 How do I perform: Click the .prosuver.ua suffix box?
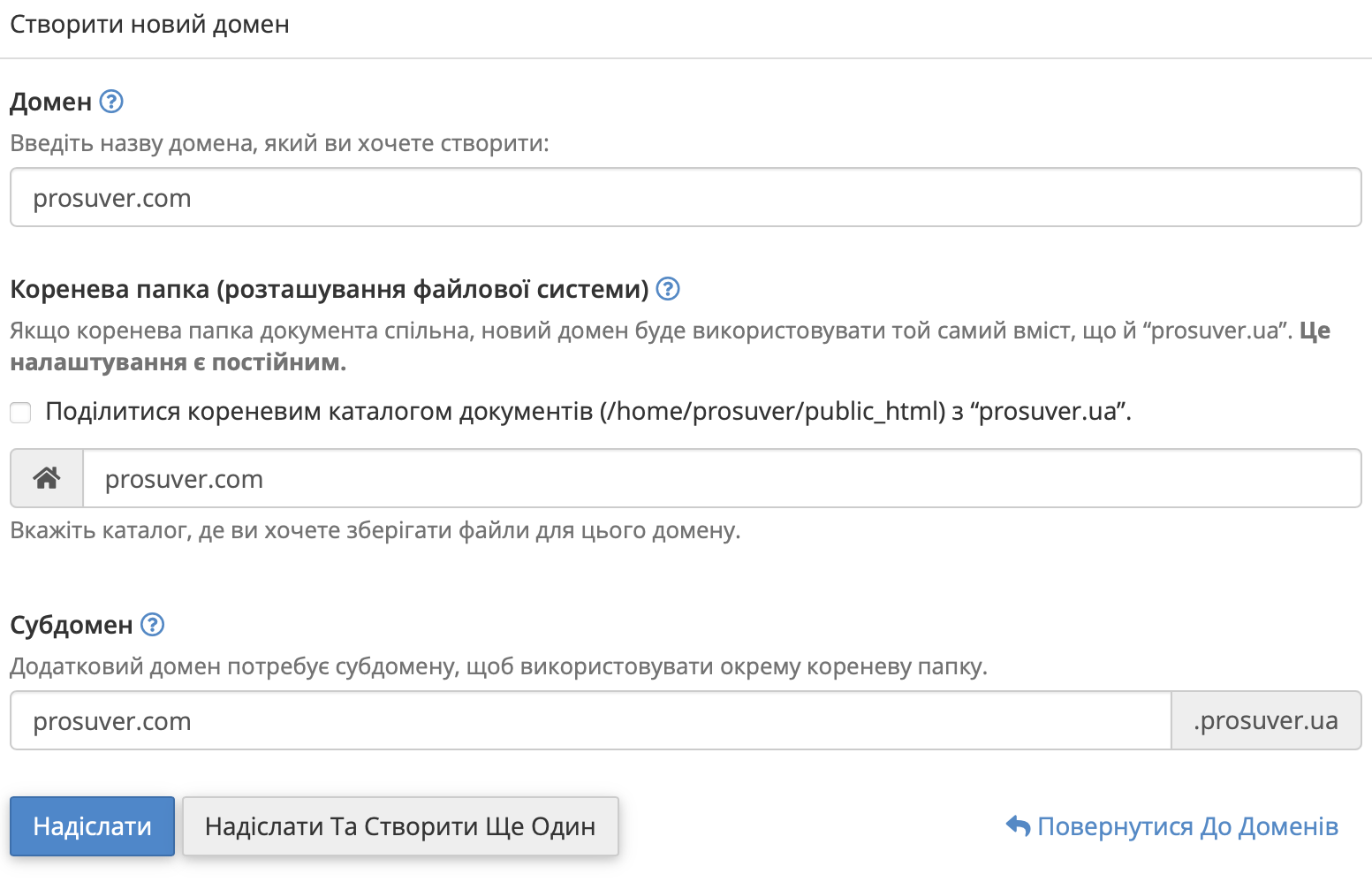(1266, 720)
